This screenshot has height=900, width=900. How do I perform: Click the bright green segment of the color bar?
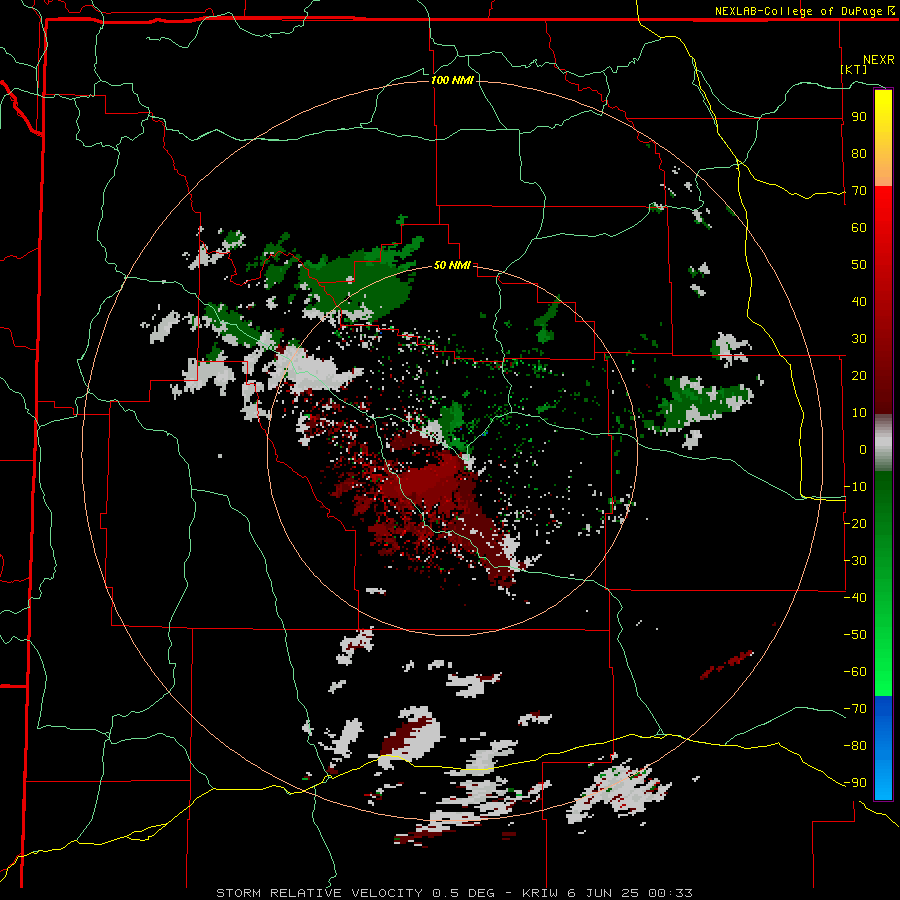click(x=883, y=584)
